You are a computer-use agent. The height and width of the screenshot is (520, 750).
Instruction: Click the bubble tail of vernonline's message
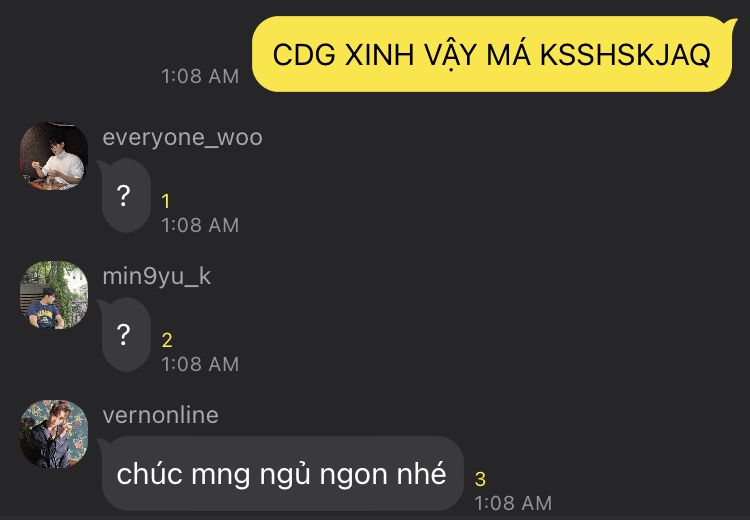coord(102,443)
